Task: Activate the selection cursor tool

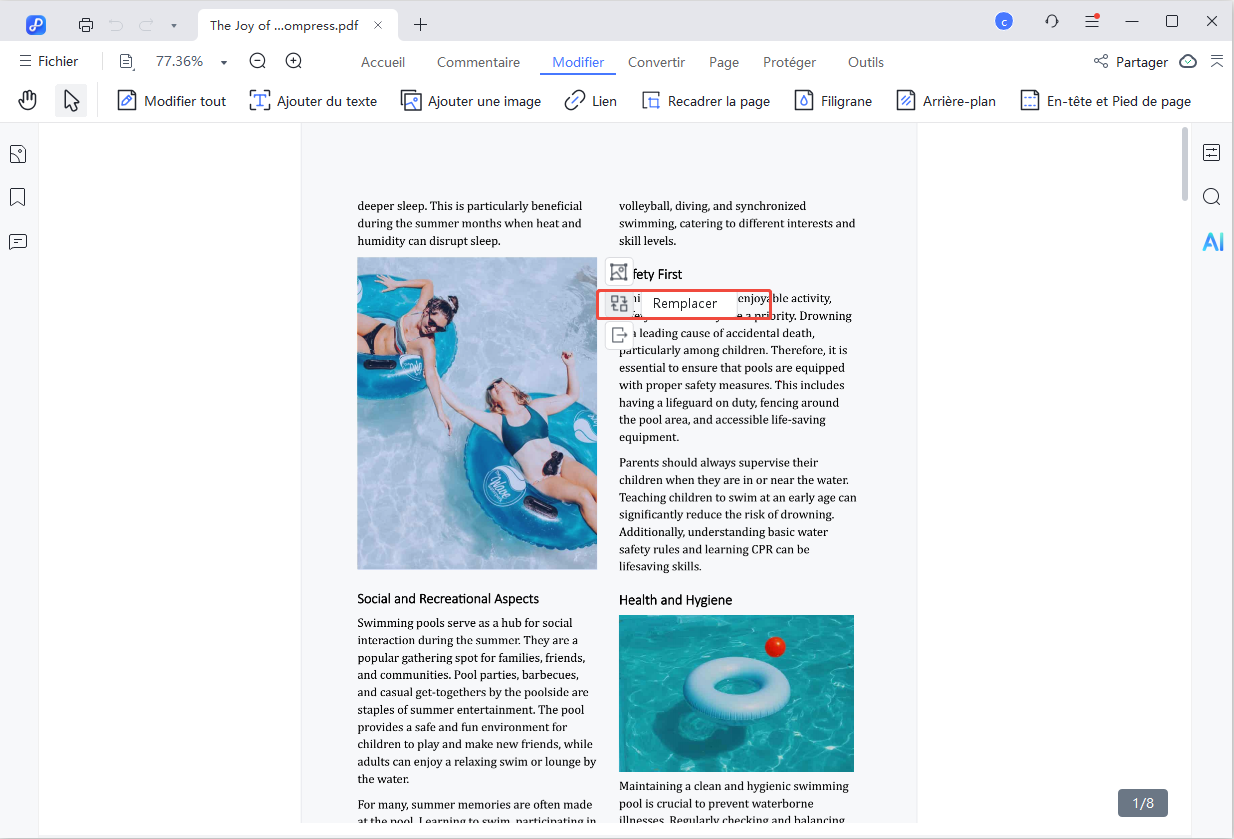Action: pos(71,100)
